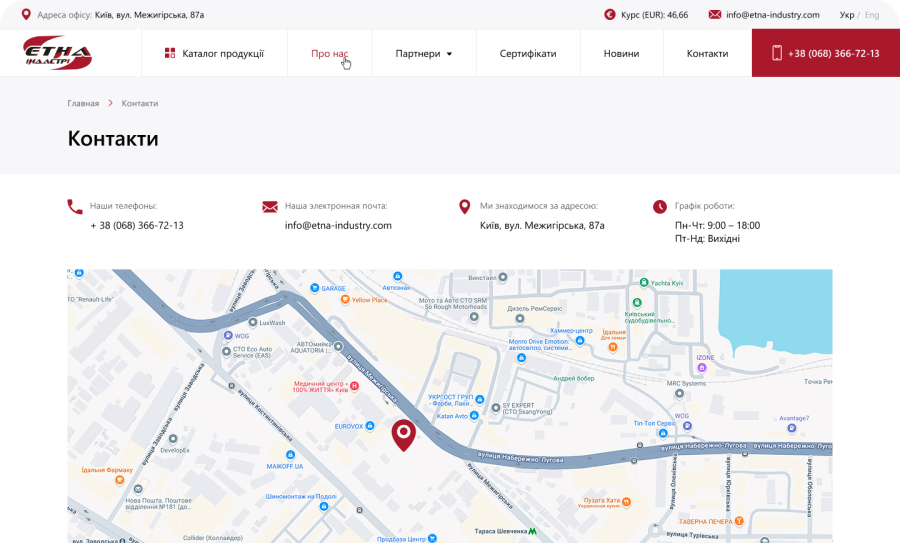This screenshot has width=900, height=543.
Task: Click the Медичний центр 100% ЖИТТЯ marker
Action: (x=355, y=386)
